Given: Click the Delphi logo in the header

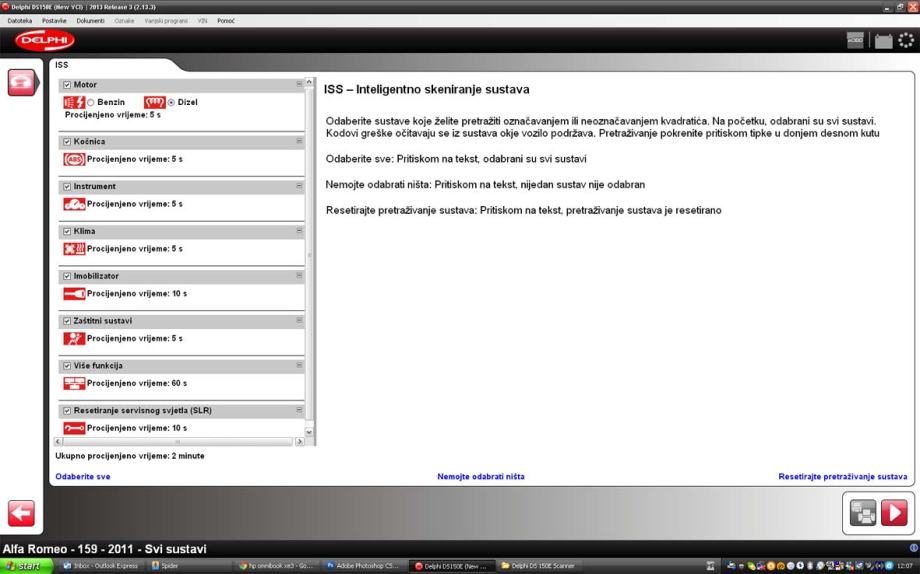Looking at the screenshot, I should coord(45,40).
